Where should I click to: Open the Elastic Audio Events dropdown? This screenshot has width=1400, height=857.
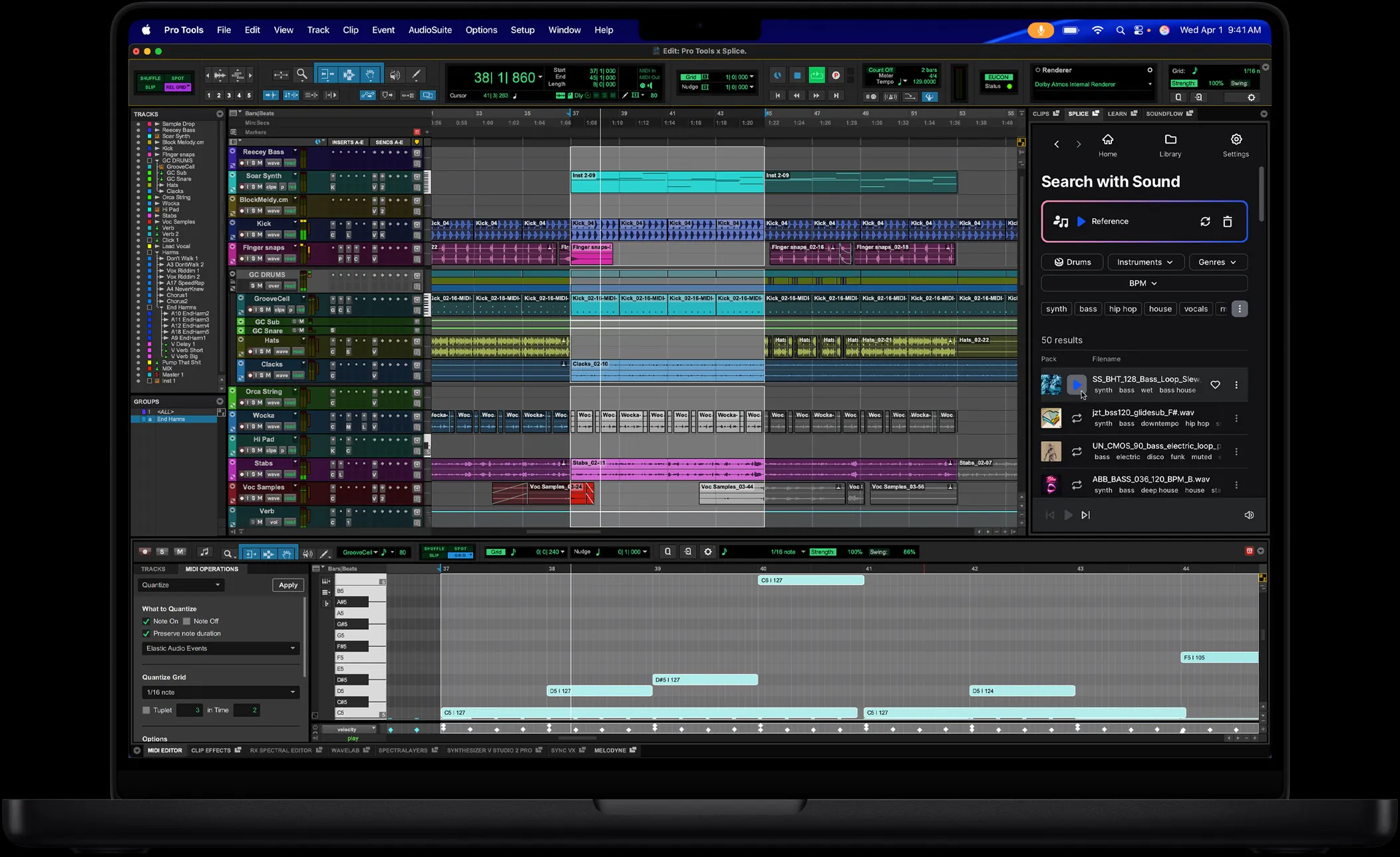tap(220, 647)
